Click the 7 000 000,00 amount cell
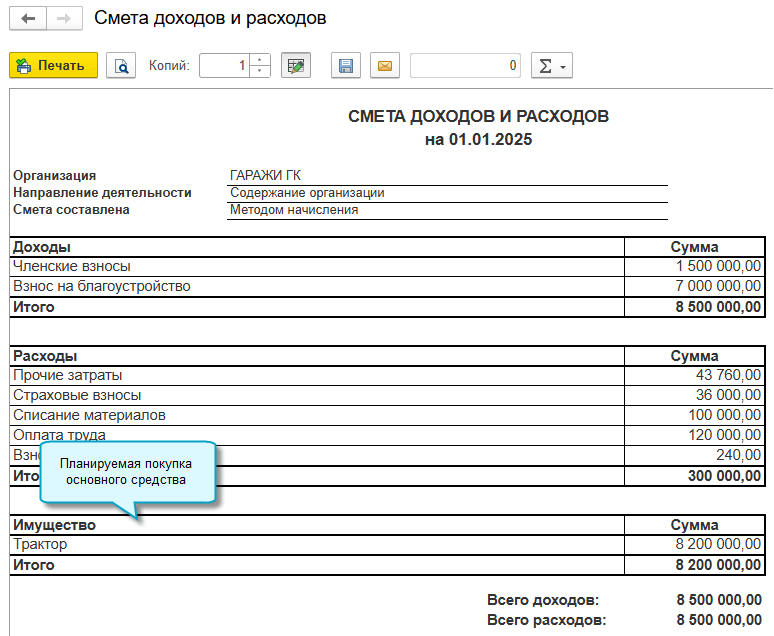This screenshot has width=774, height=636. [x=695, y=286]
